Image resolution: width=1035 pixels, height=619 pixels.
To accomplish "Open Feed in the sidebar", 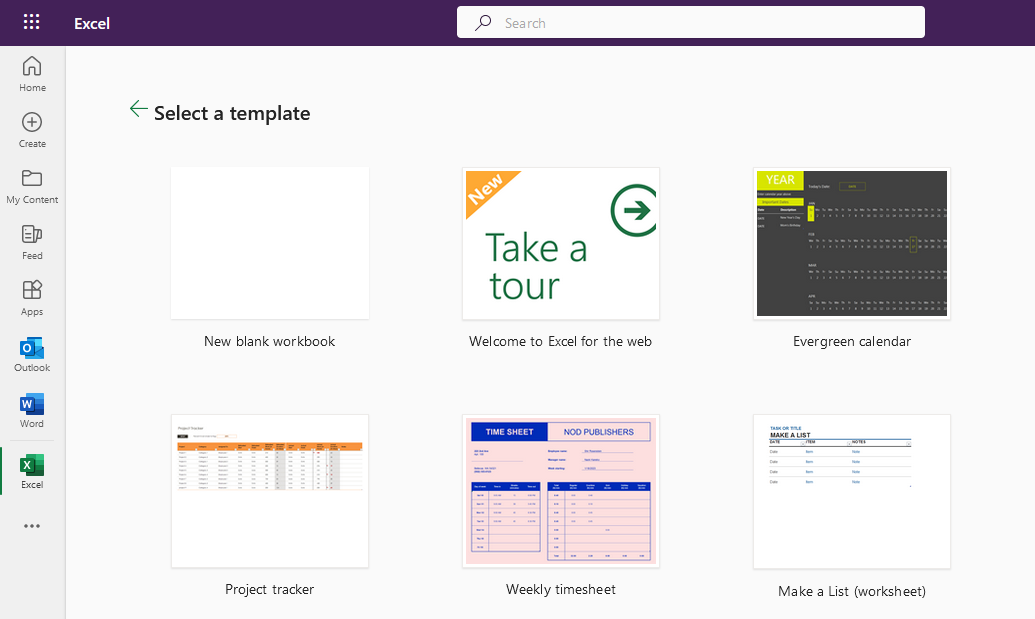I will pos(32,242).
